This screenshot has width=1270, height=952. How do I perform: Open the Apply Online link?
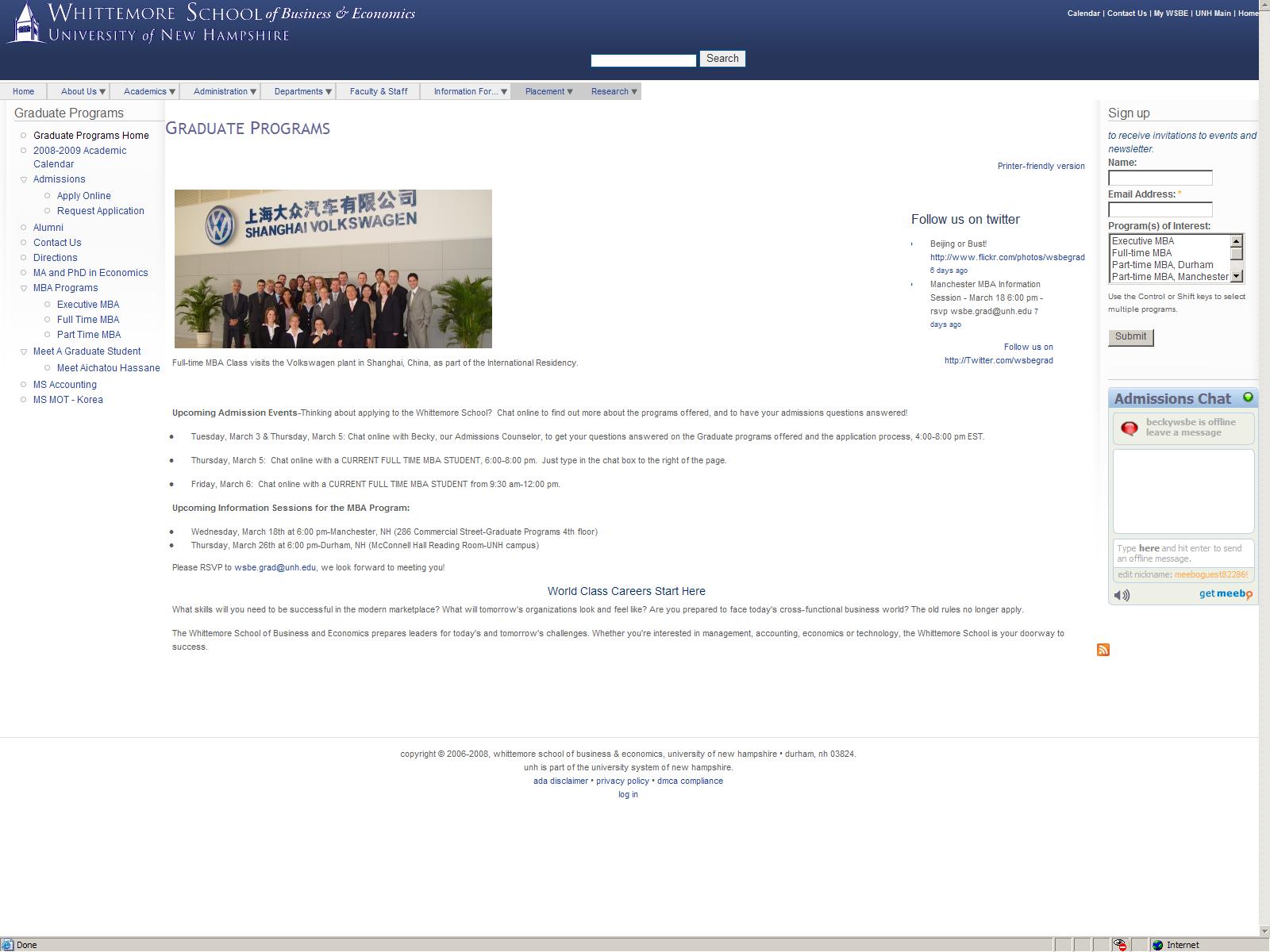tap(84, 196)
